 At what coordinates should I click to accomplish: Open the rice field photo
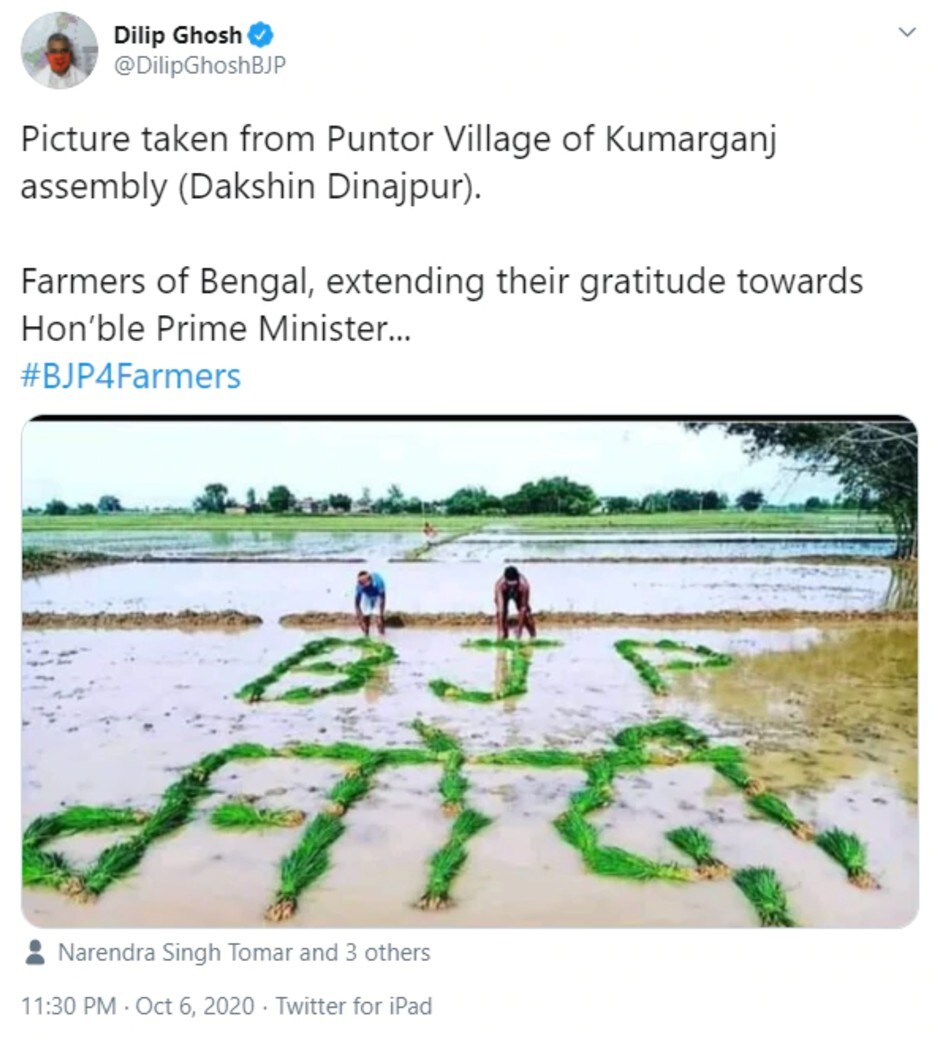[470, 671]
